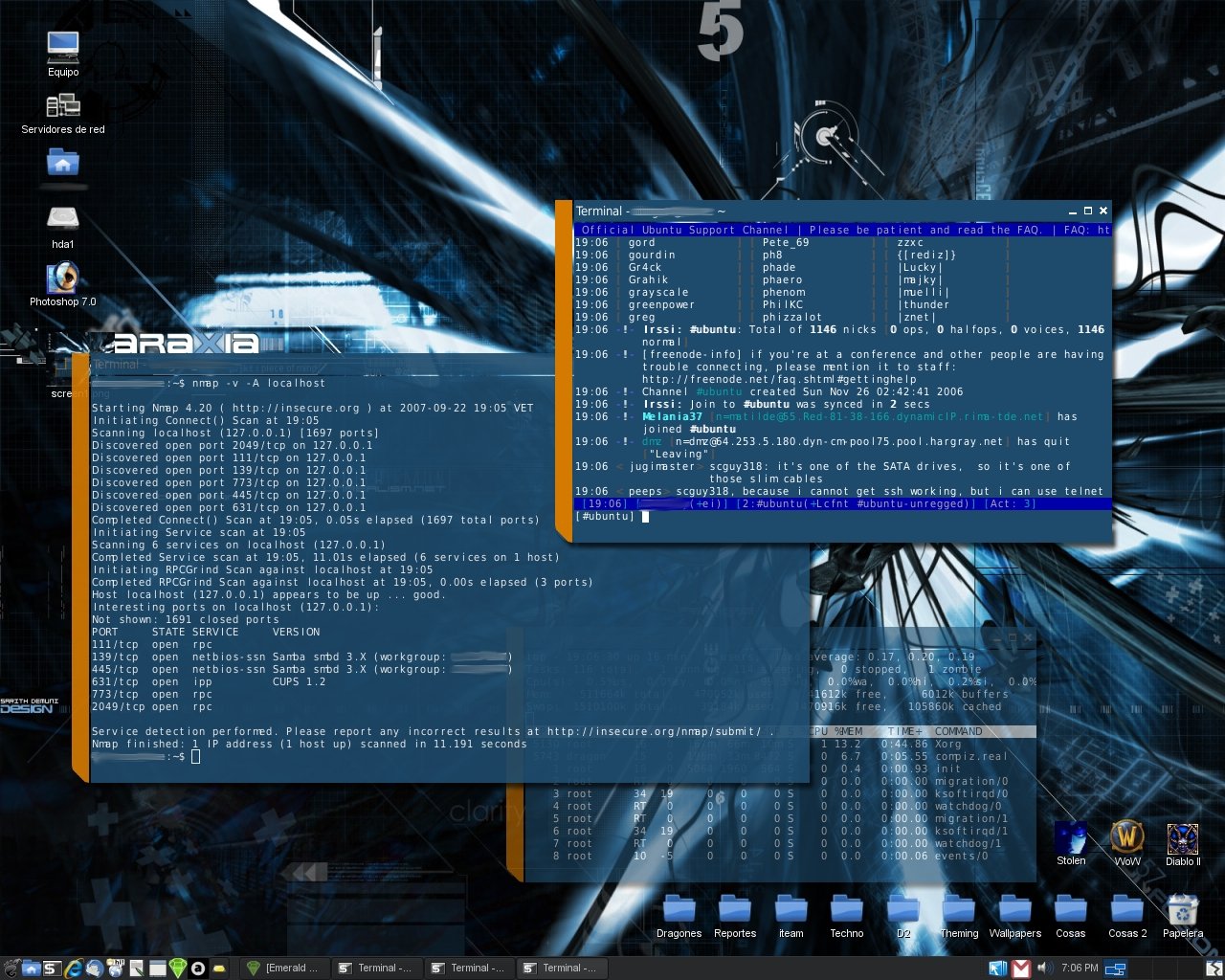Open Internet Explorer from the quick launch bar
Image resolution: width=1225 pixels, height=980 pixels.
pos(75,968)
